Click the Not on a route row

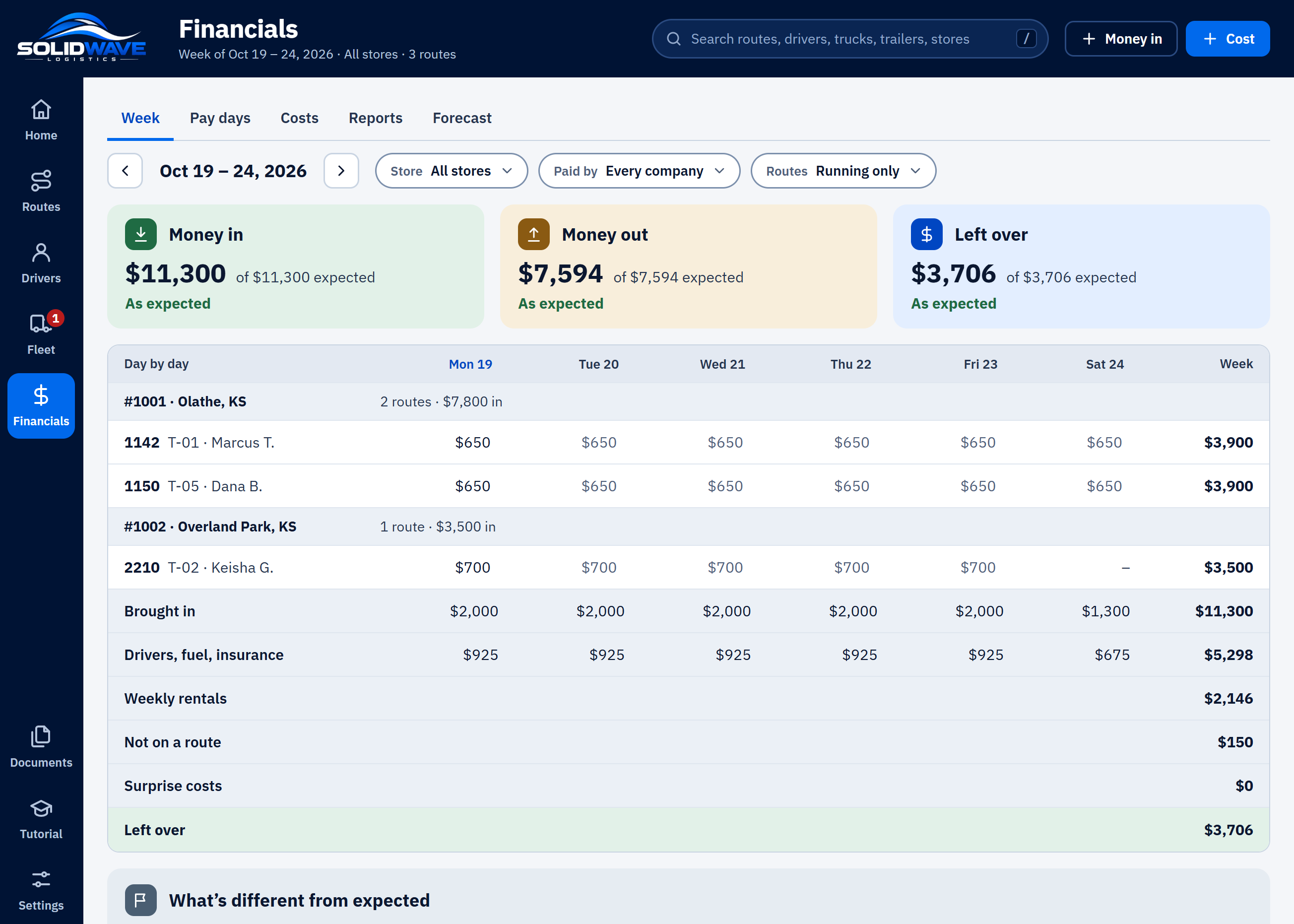(x=688, y=742)
